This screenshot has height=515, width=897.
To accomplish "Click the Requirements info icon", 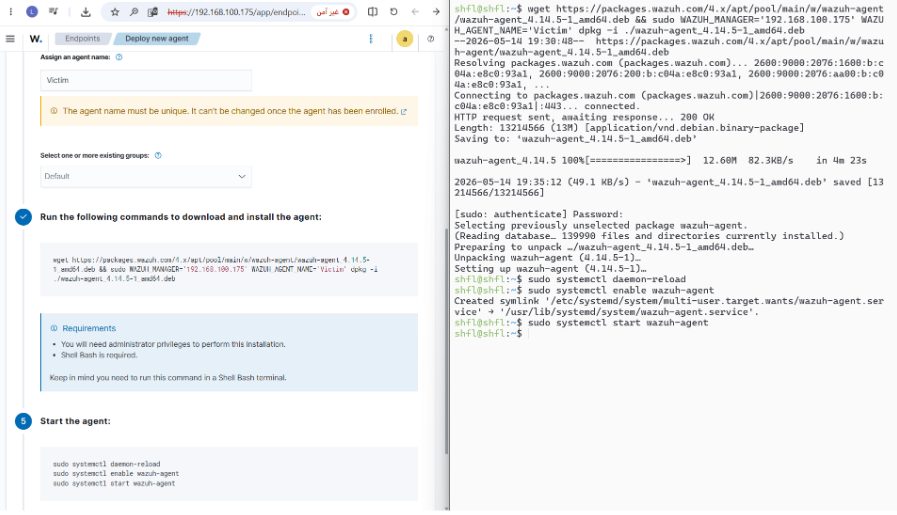I will tap(54, 328).
